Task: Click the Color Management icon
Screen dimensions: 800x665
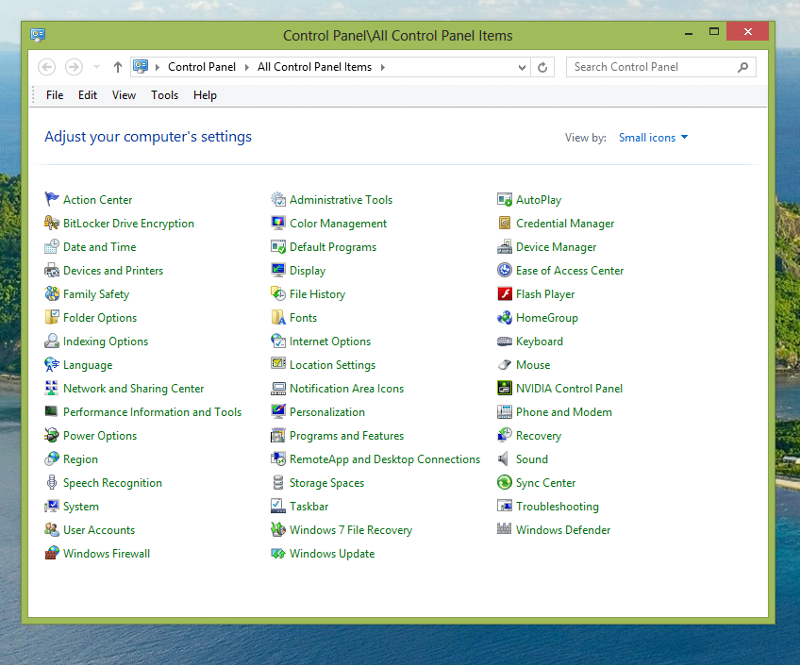Action: coord(278,223)
